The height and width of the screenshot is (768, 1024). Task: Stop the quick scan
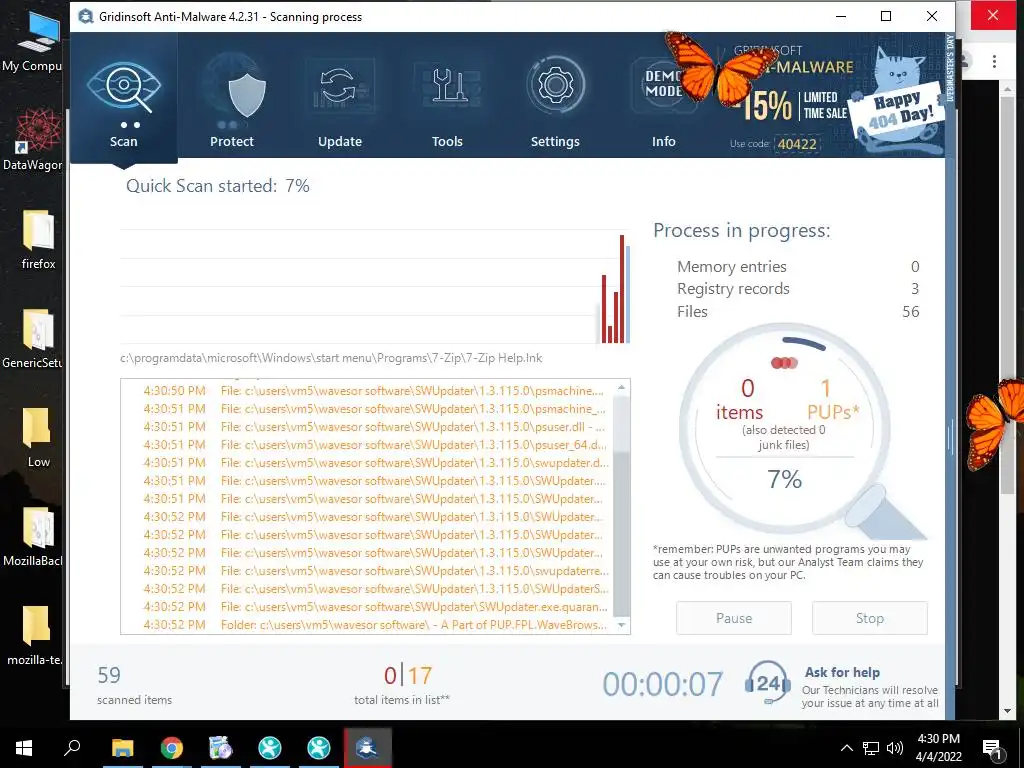(x=869, y=618)
